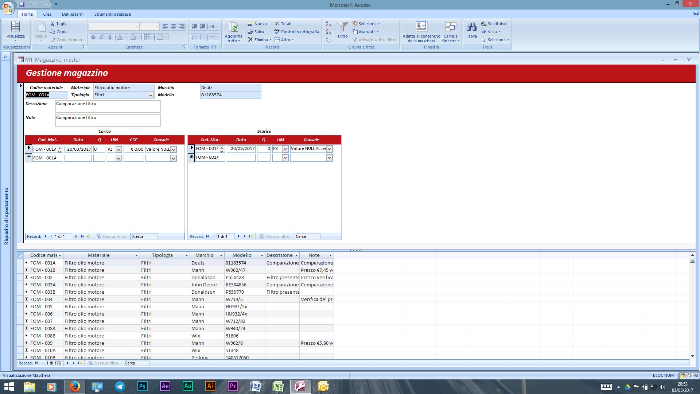Click Seleziona button in Trova group
This screenshot has height=394, width=700.
(495, 40)
